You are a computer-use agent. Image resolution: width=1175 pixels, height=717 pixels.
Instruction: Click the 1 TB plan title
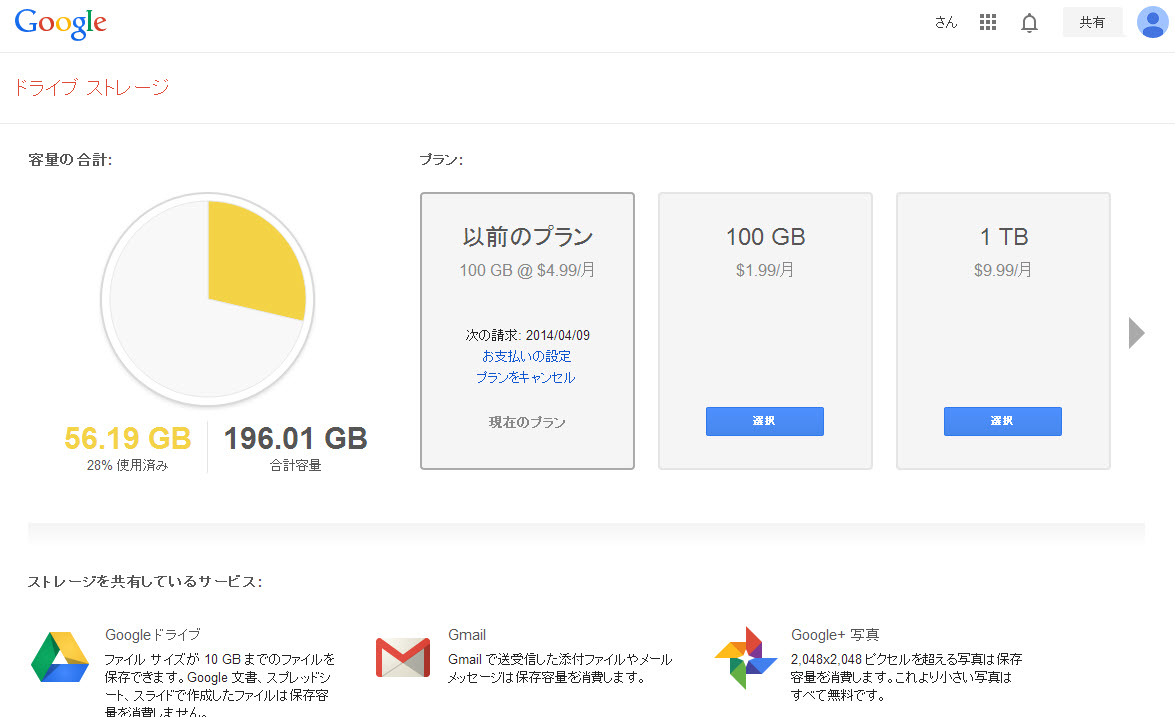[1004, 237]
